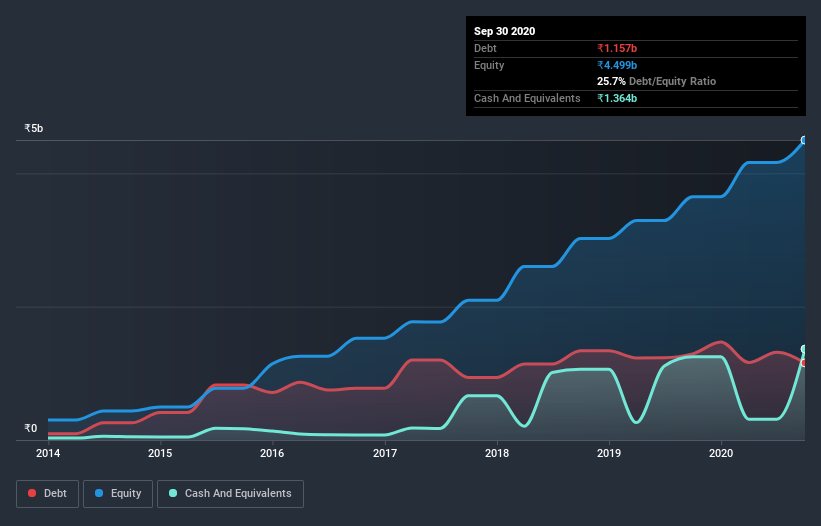This screenshot has width=821, height=526.
Task: Click the 2016 x-axis label
Action: pyautogui.click(x=272, y=453)
